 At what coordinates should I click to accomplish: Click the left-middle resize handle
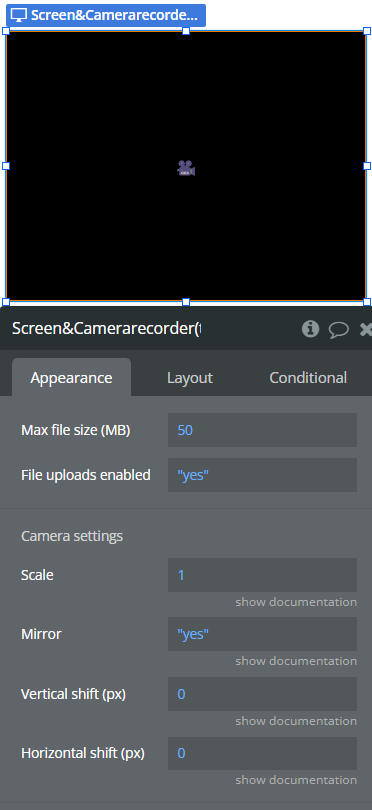pos(6,166)
